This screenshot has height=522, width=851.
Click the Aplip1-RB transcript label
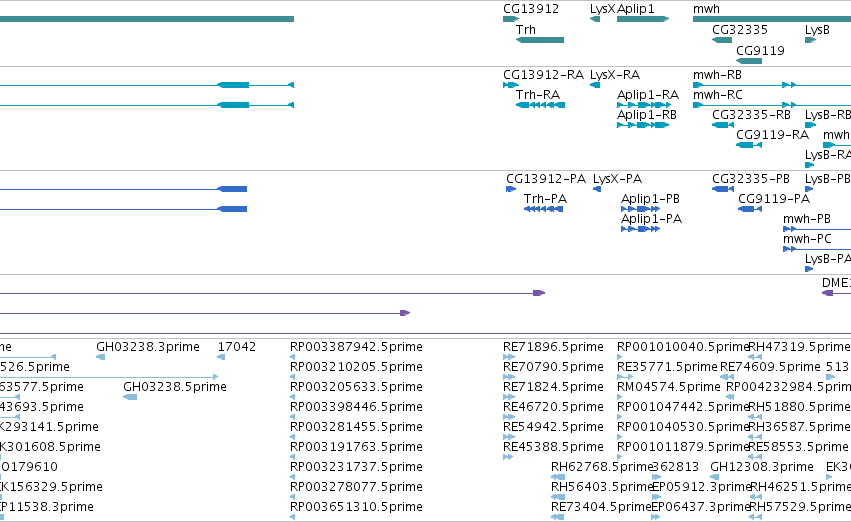pyautogui.click(x=646, y=114)
